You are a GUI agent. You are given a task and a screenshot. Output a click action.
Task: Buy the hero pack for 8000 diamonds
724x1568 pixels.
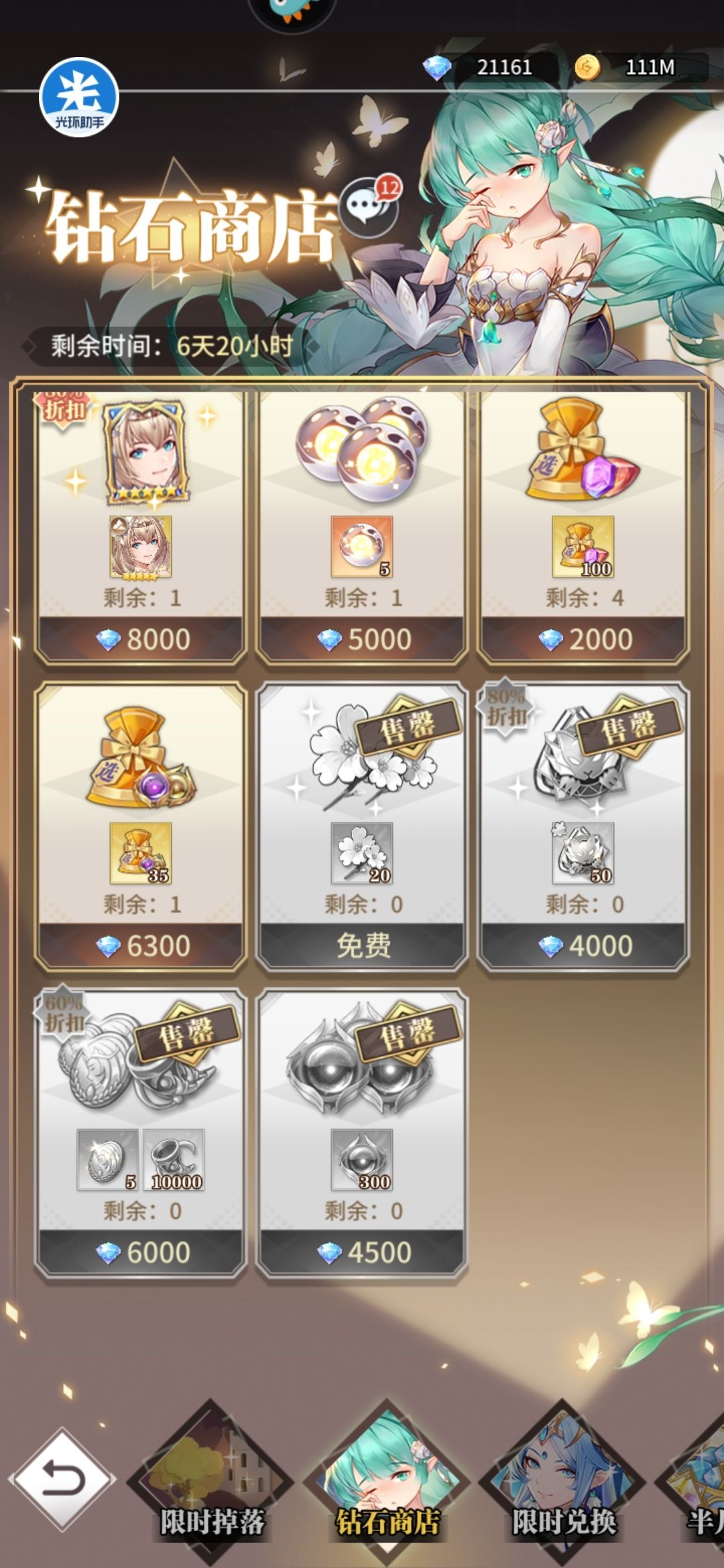pos(141,639)
